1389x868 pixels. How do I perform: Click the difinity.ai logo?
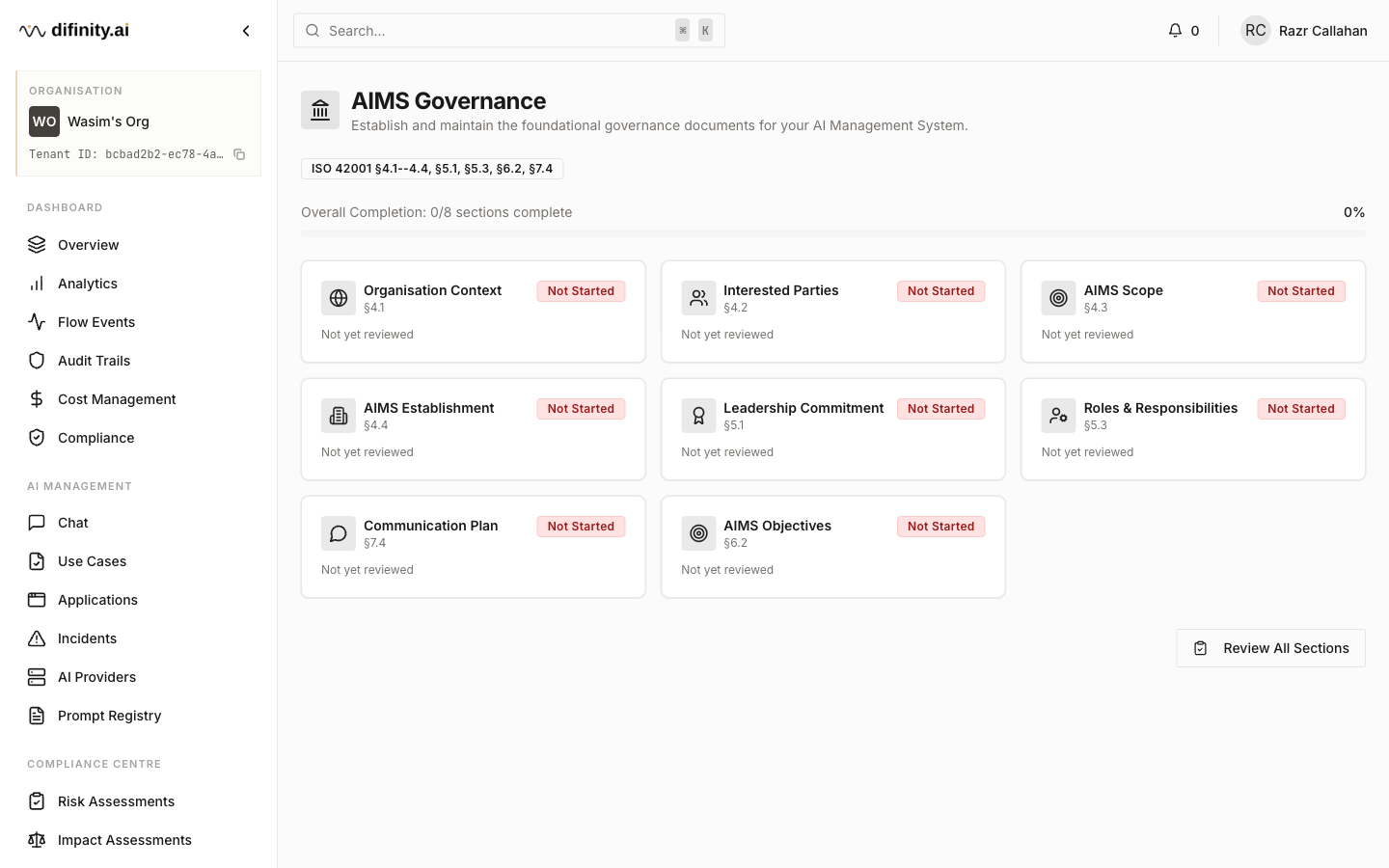coord(74,31)
